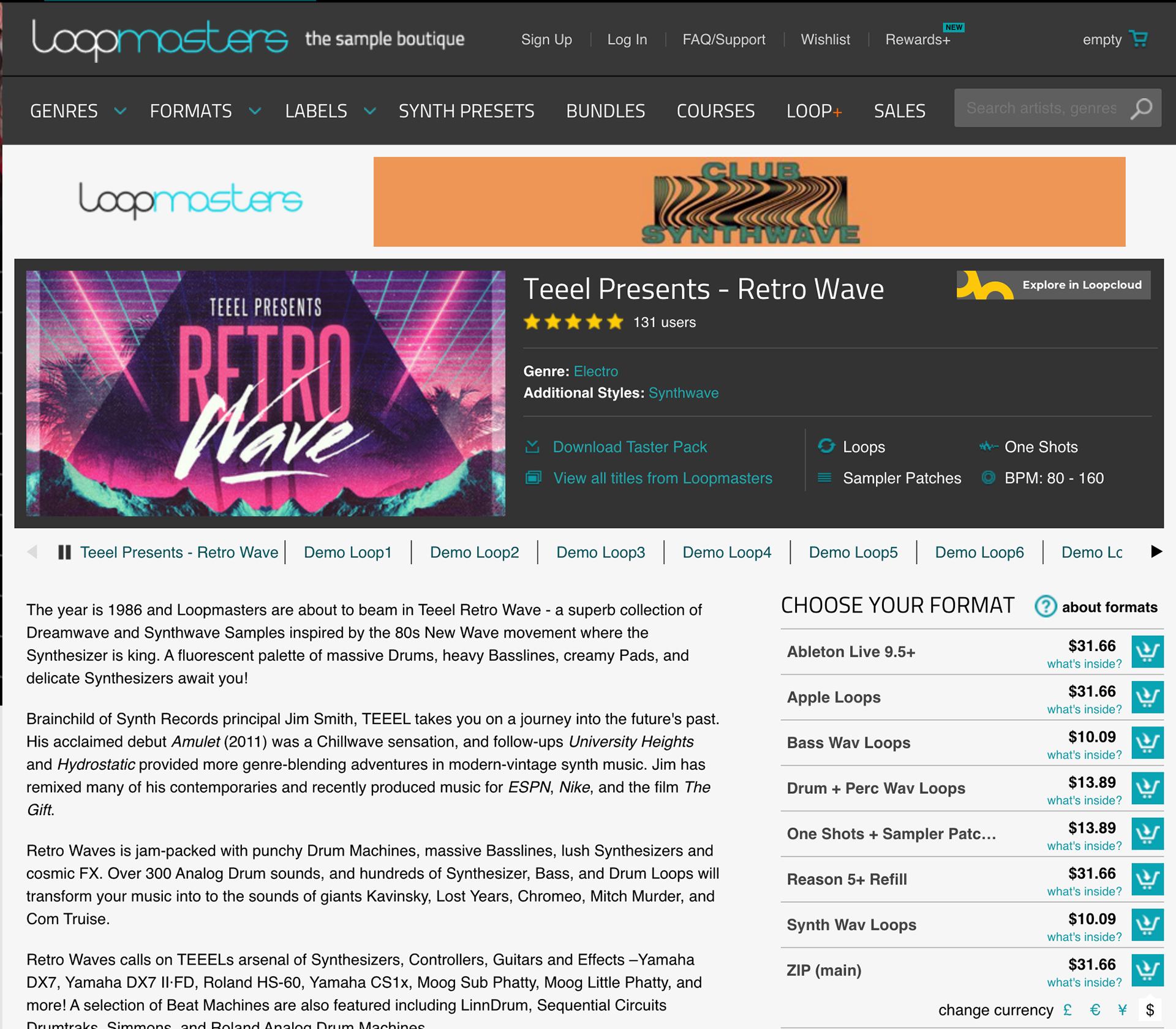1176x1029 pixels.
Task: Select Teeel Presents - Retro Wave demo track
Action: pyautogui.click(x=179, y=552)
